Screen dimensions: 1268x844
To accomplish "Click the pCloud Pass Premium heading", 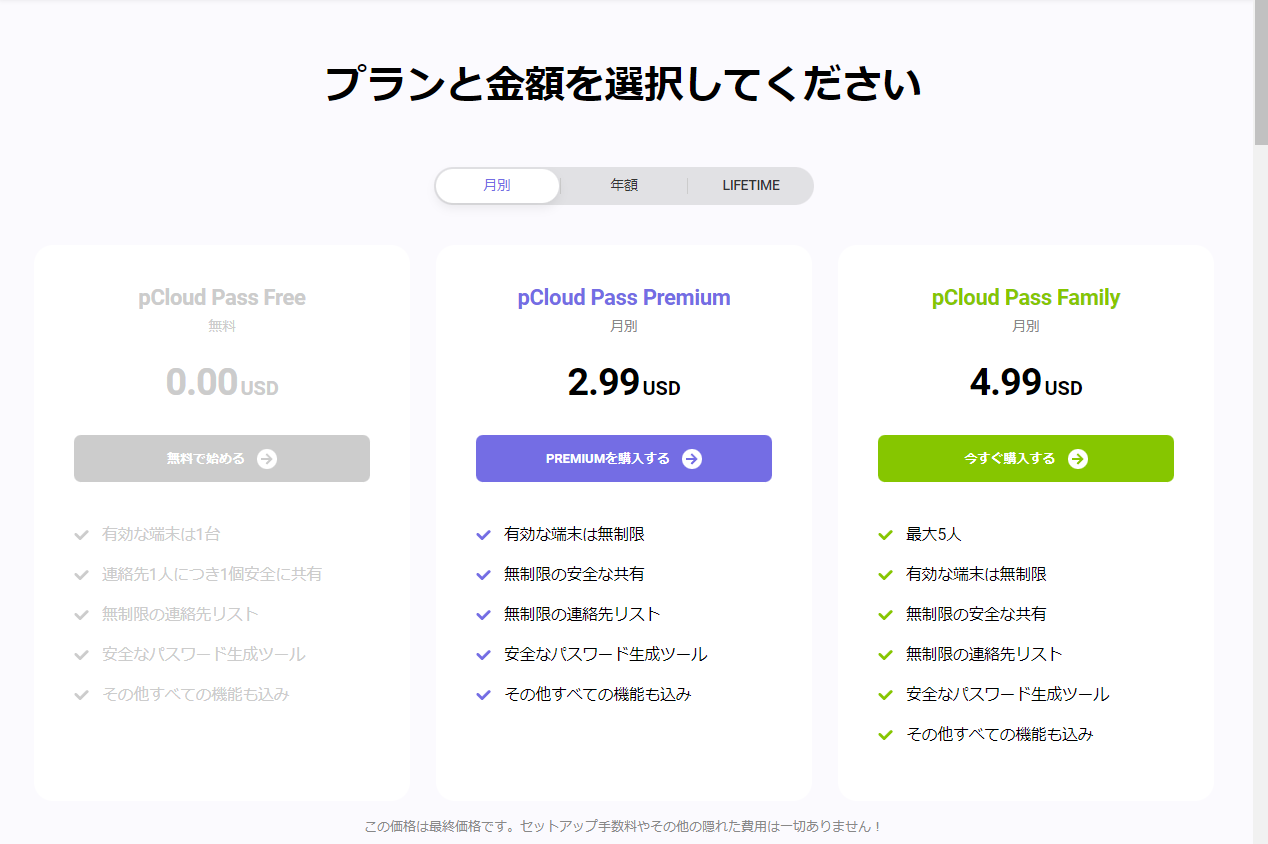I will 624,298.
